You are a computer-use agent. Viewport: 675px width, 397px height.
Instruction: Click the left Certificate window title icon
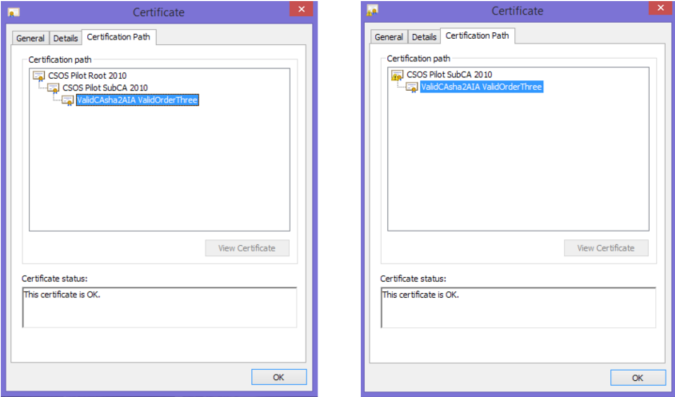tap(14, 12)
